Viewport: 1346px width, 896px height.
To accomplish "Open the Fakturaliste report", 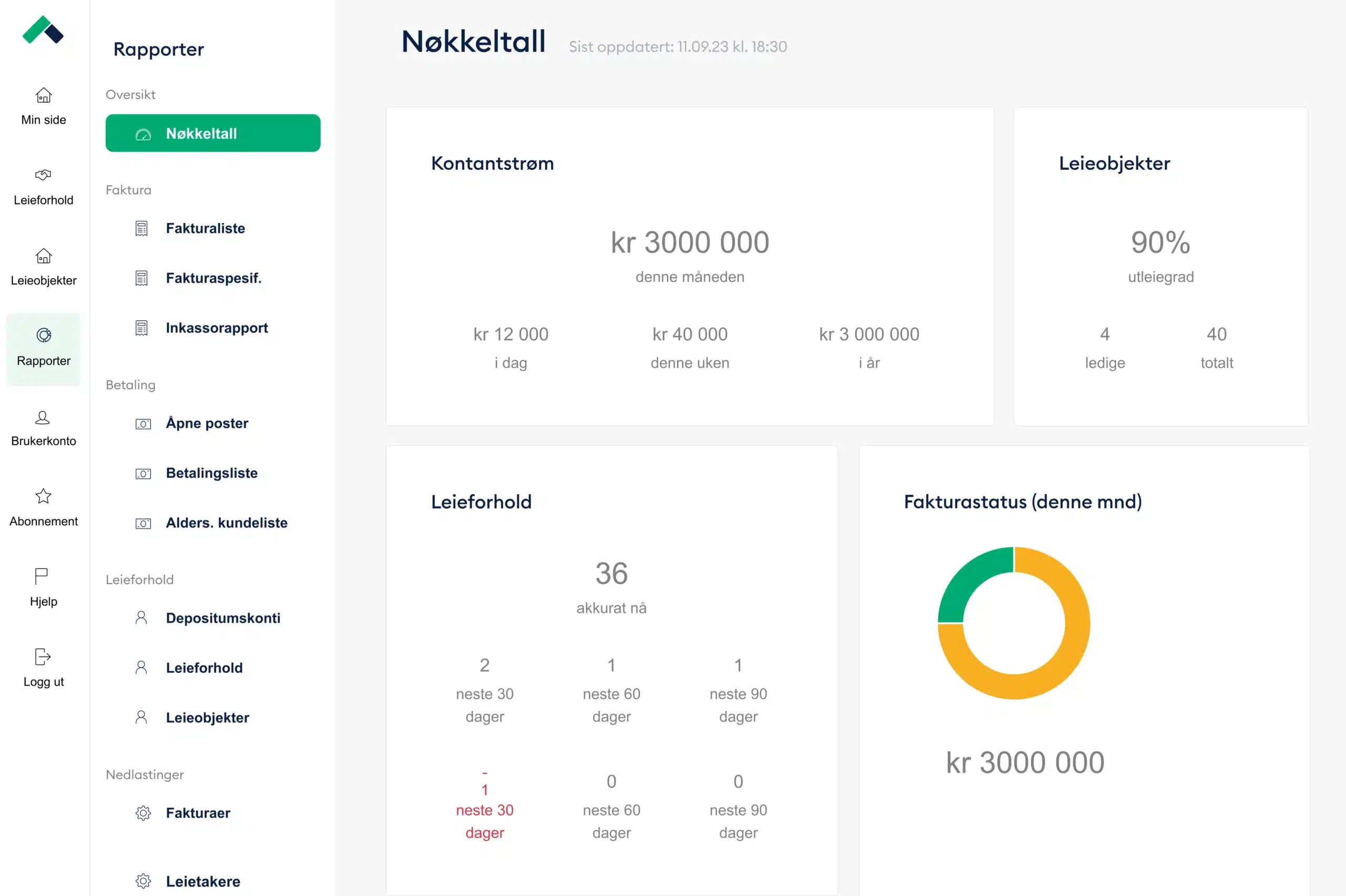I will point(205,229).
